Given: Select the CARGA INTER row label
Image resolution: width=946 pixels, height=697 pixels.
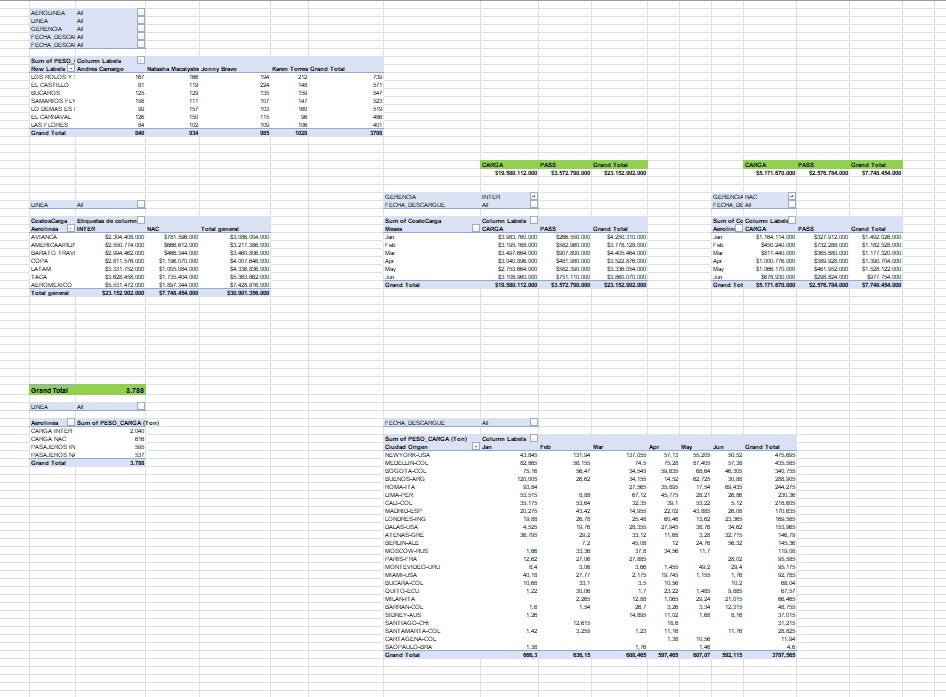Looking at the screenshot, I should (51, 431).
